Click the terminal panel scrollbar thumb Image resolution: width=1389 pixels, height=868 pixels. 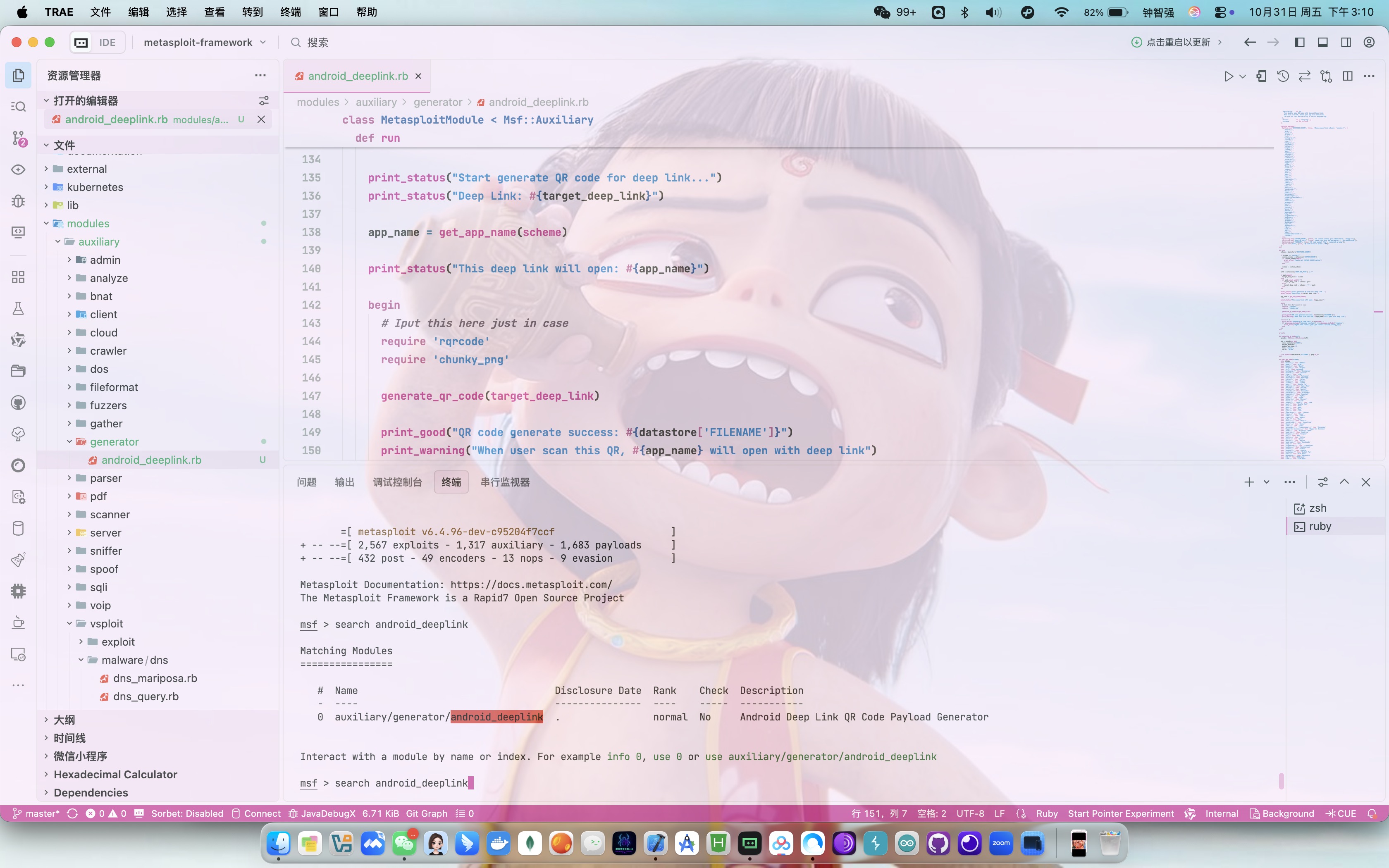[x=1281, y=781]
